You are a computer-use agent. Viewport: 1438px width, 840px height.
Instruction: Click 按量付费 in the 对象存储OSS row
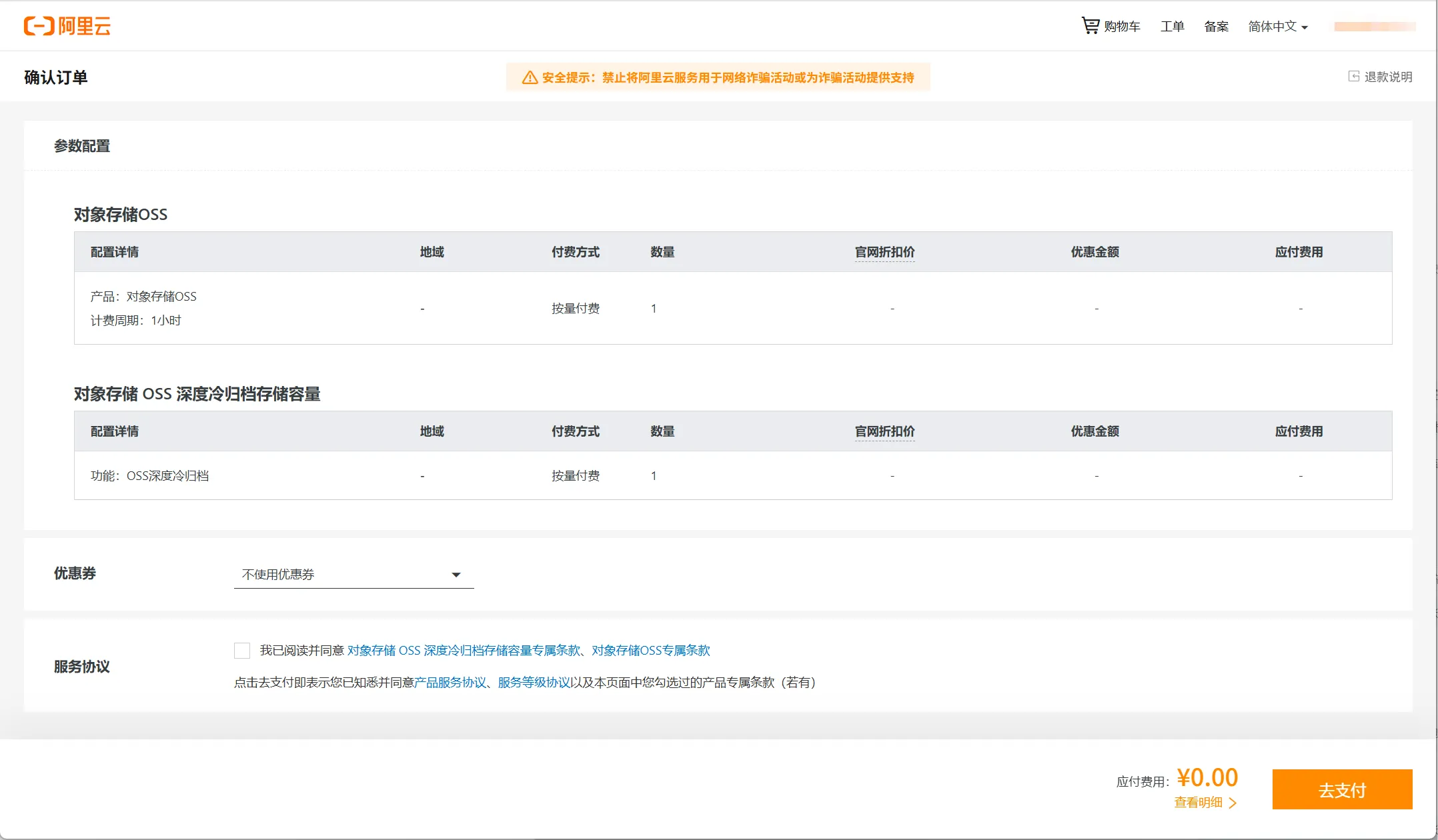(575, 308)
